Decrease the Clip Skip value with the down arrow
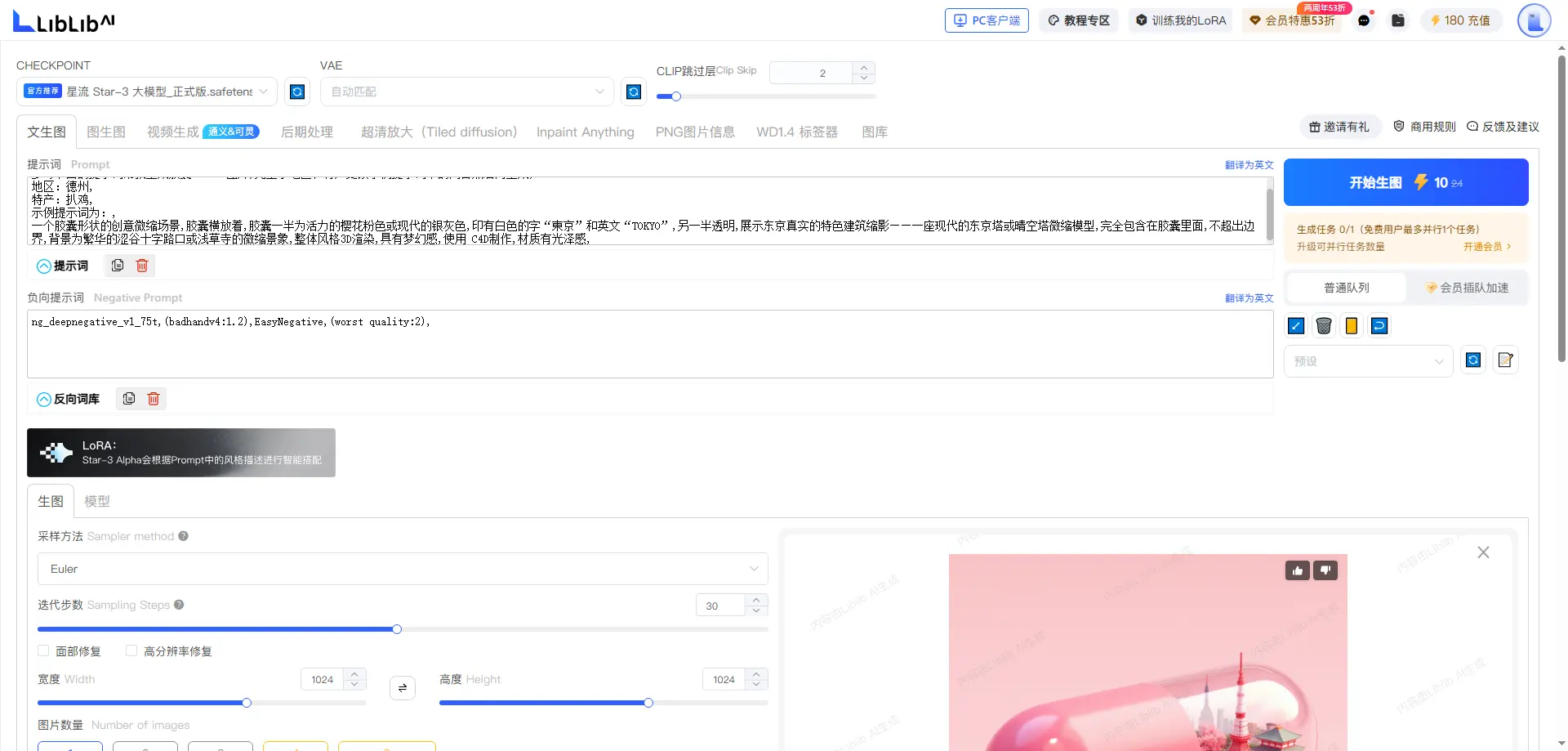Image resolution: width=1568 pixels, height=751 pixels. 864,78
